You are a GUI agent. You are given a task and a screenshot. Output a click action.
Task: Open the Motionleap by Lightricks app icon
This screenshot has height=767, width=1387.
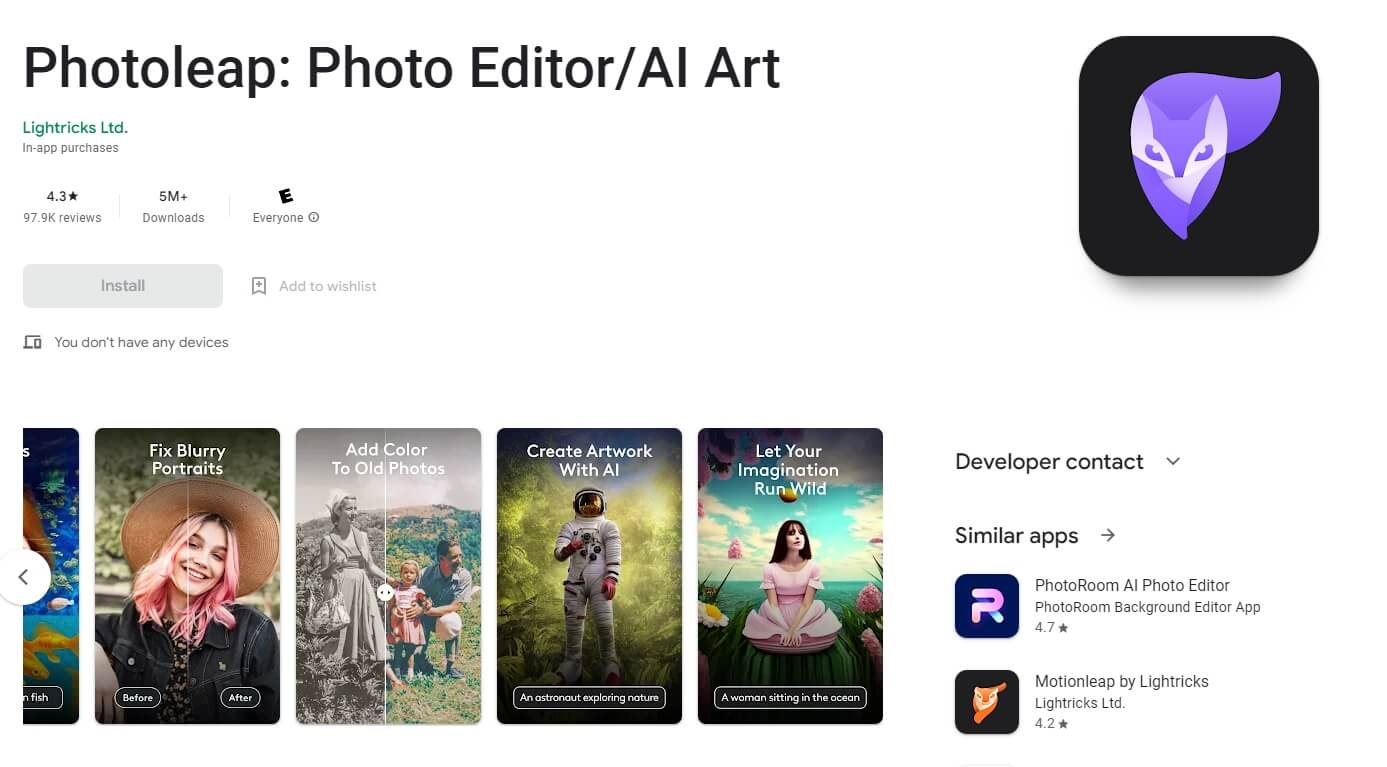(987, 702)
